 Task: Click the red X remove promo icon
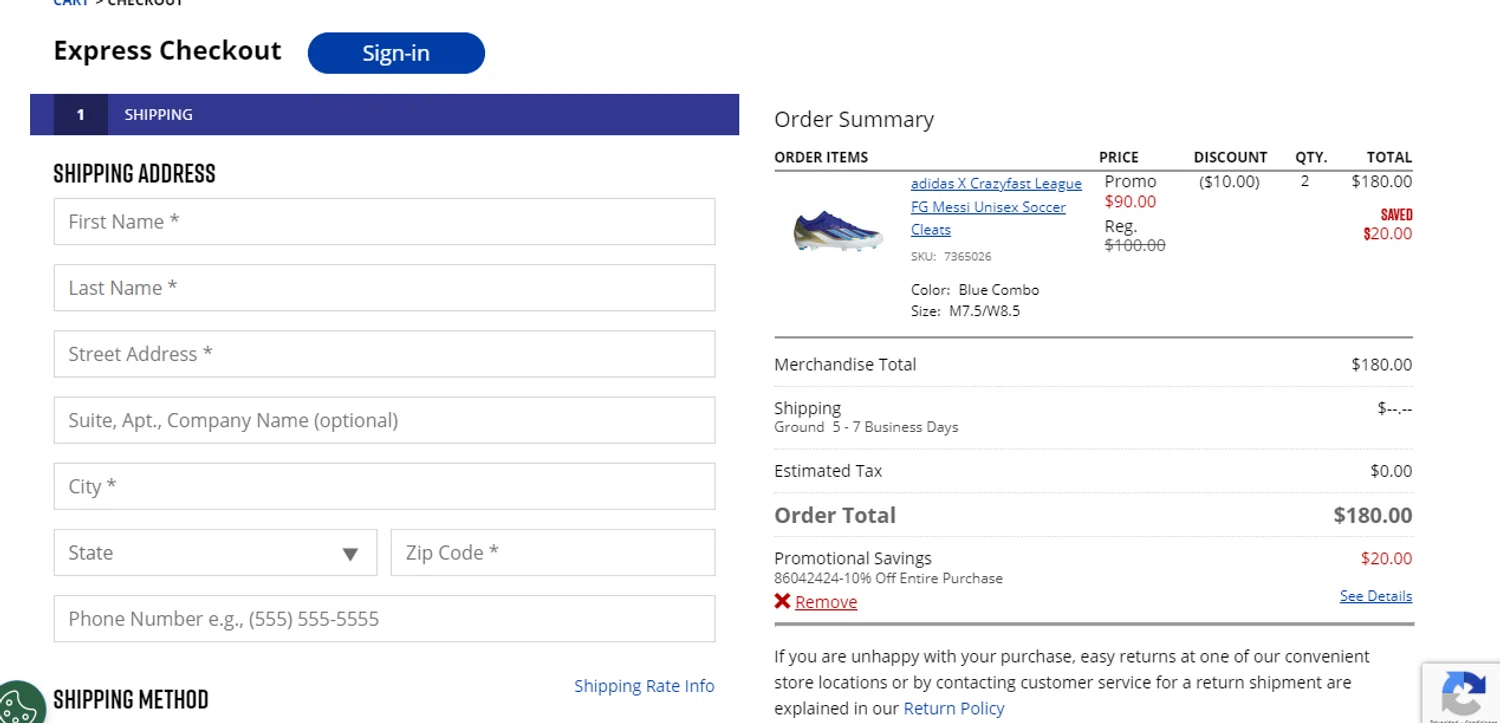click(x=782, y=601)
